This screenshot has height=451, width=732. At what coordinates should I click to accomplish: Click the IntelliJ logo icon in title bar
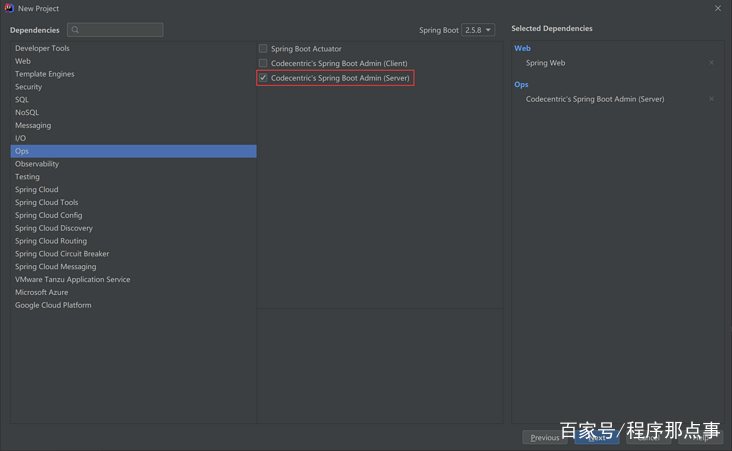point(9,8)
